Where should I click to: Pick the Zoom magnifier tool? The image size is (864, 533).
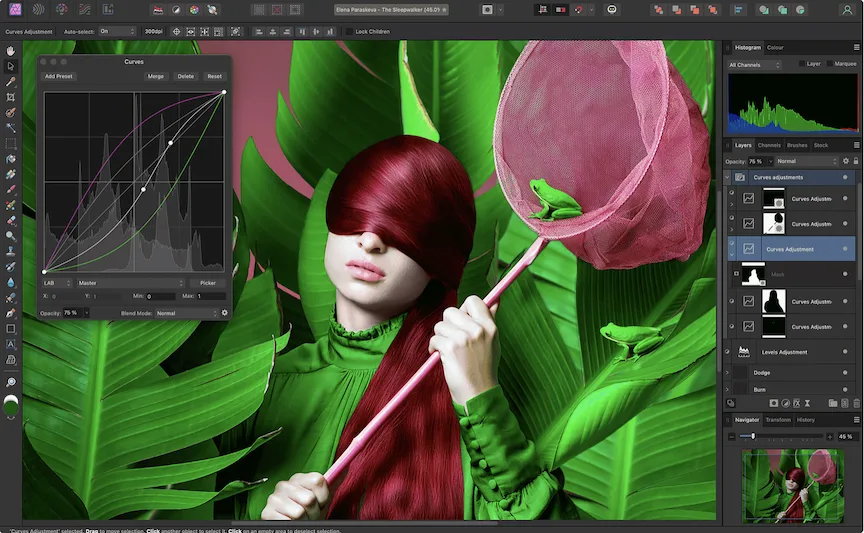point(10,382)
